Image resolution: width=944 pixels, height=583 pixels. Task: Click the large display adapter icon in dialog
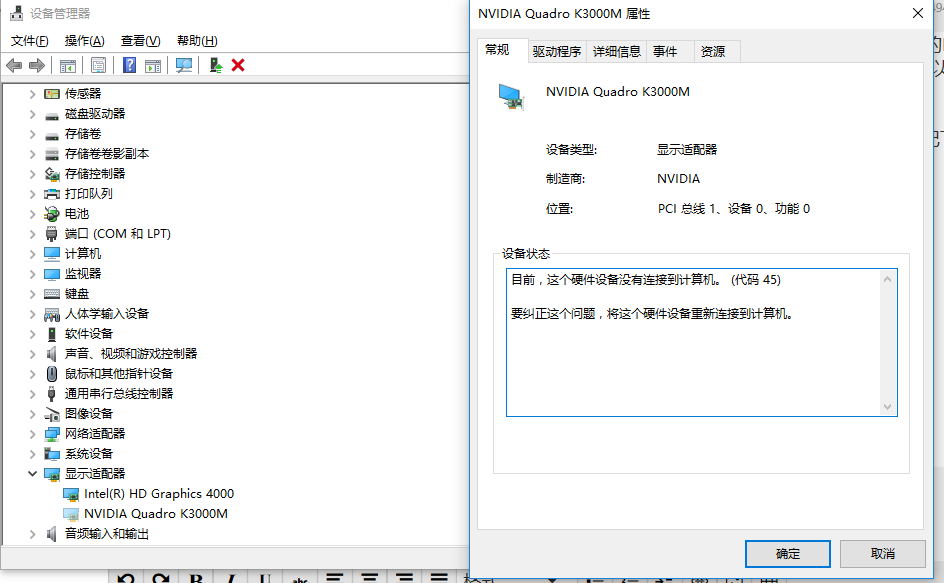tap(512, 97)
